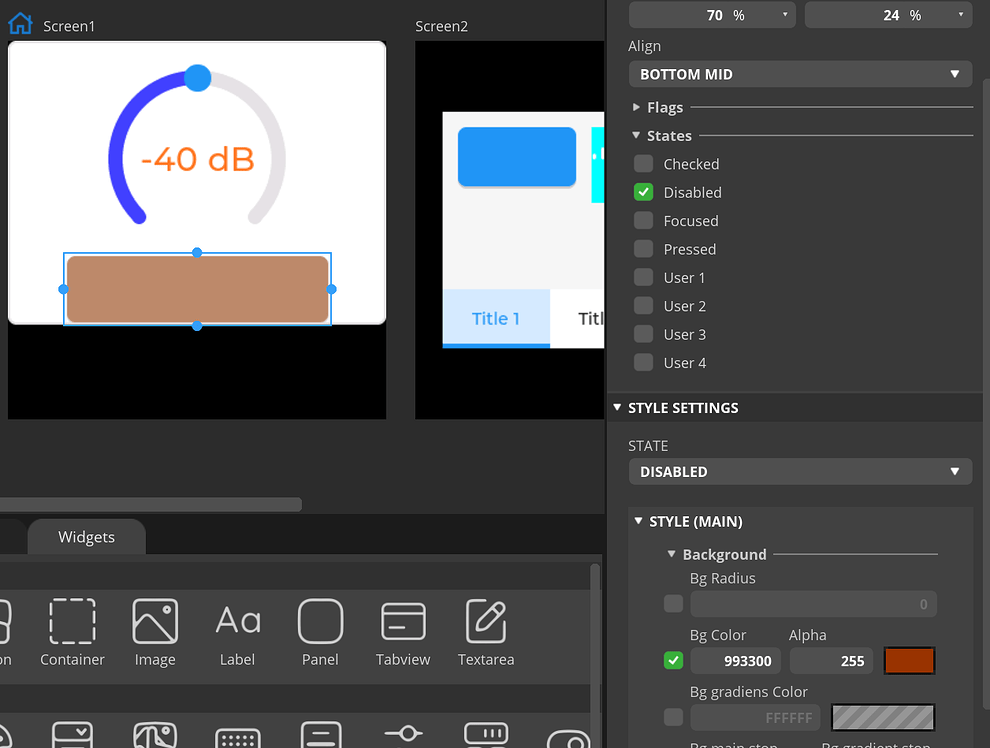990x748 pixels.
Task: Select the Tabview widget
Action: click(x=403, y=631)
